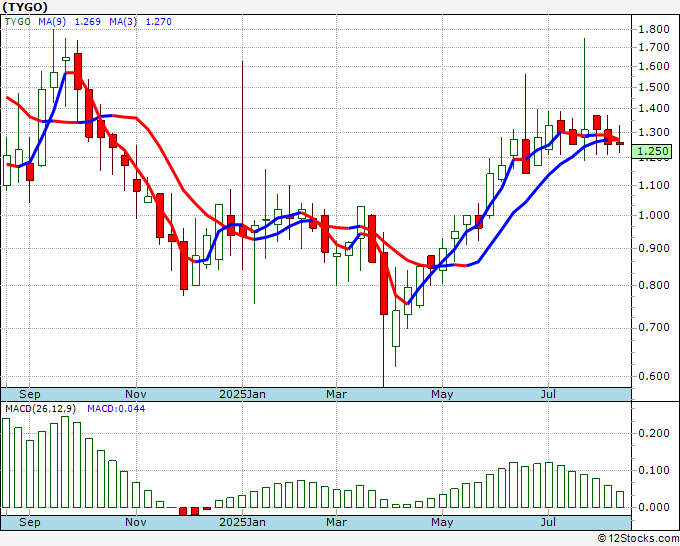Viewport: 680px width, 546px height.
Task: Select the 1.400 price axis label
Action: pyautogui.click(x=654, y=108)
